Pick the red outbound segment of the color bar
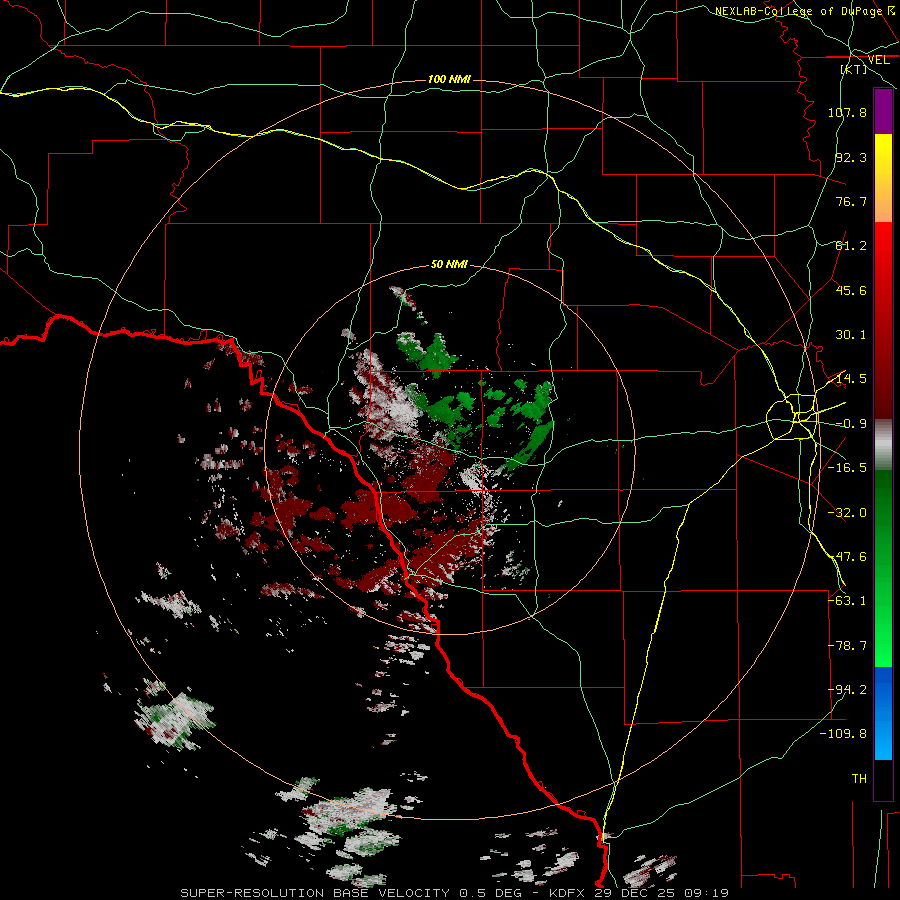This screenshot has width=900, height=900. [x=883, y=320]
